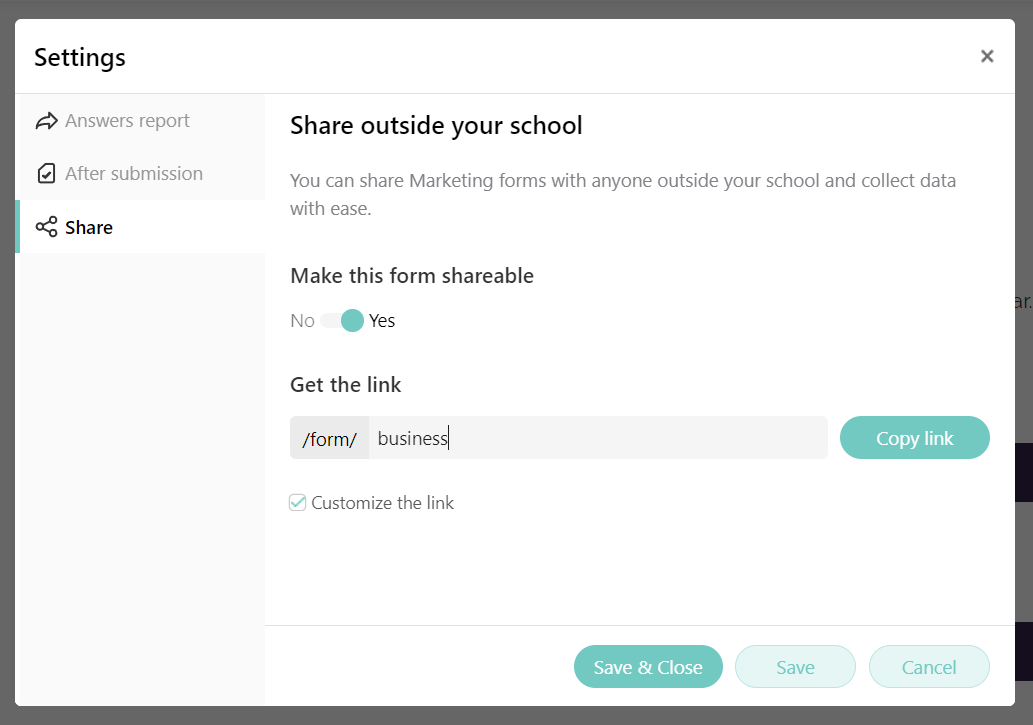Click the Settings dialog title
This screenshot has height=725, width=1033.
click(79, 57)
